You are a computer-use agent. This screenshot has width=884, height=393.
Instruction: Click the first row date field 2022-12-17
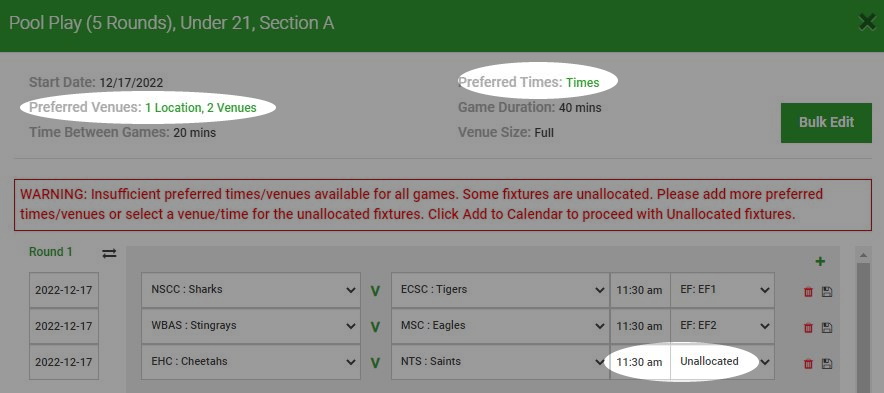pos(64,290)
